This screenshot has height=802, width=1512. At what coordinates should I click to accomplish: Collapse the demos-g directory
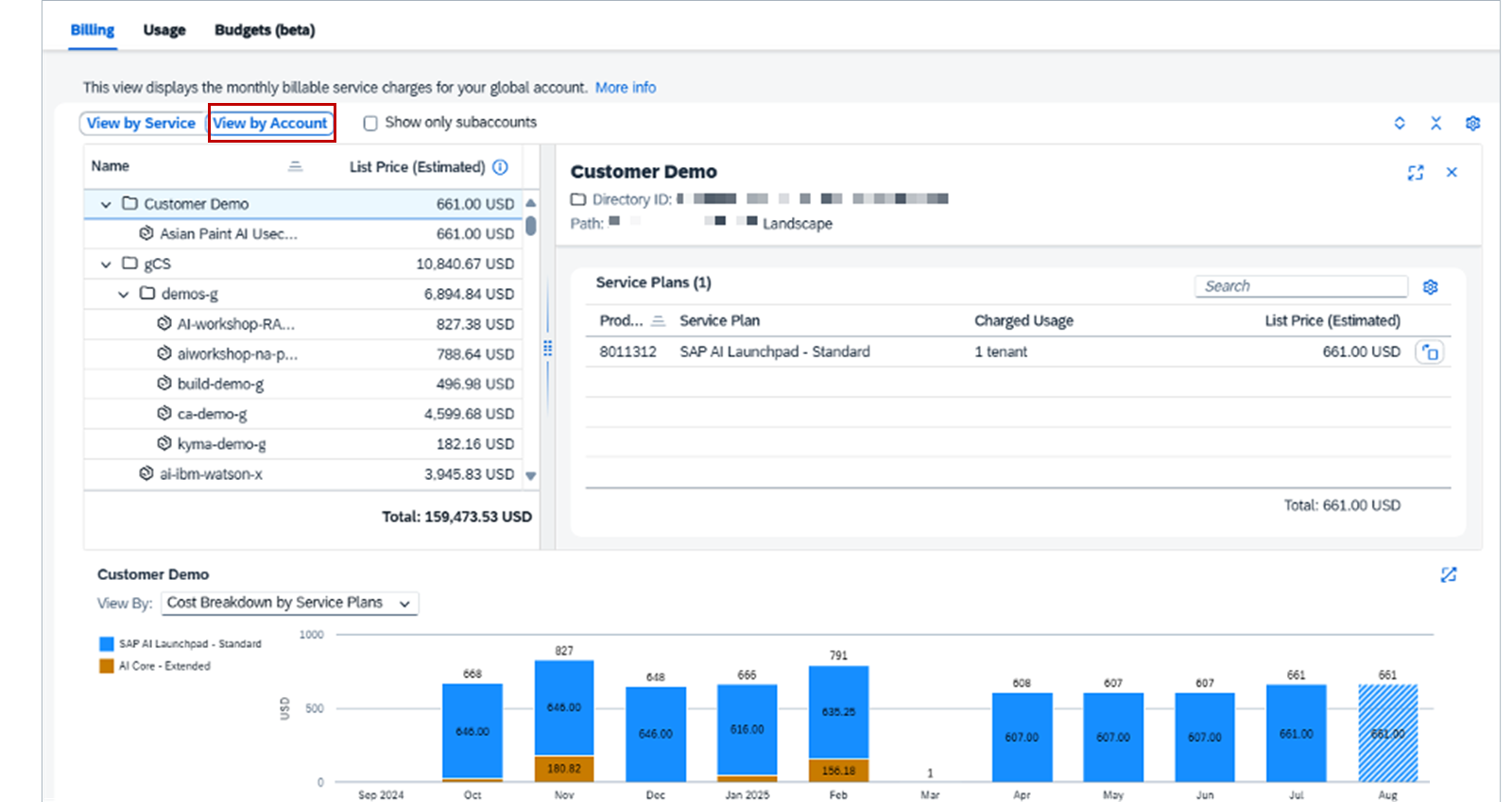point(123,294)
